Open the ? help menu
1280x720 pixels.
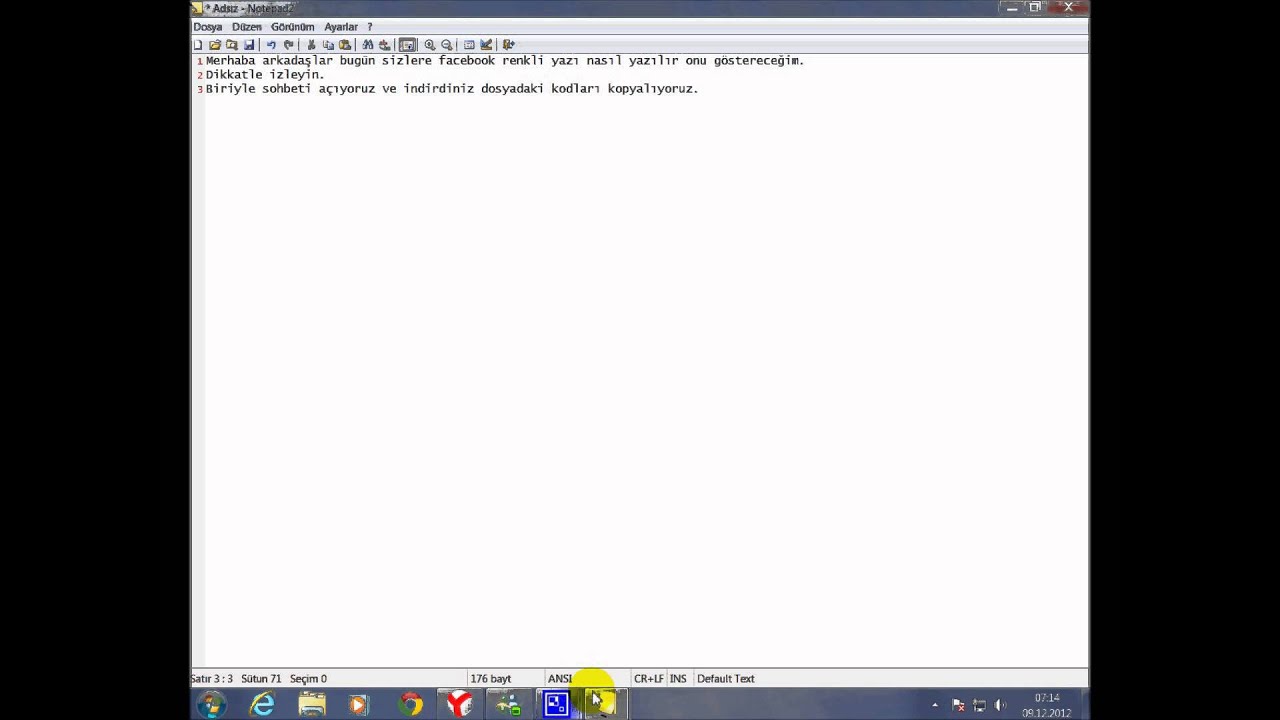tap(369, 27)
